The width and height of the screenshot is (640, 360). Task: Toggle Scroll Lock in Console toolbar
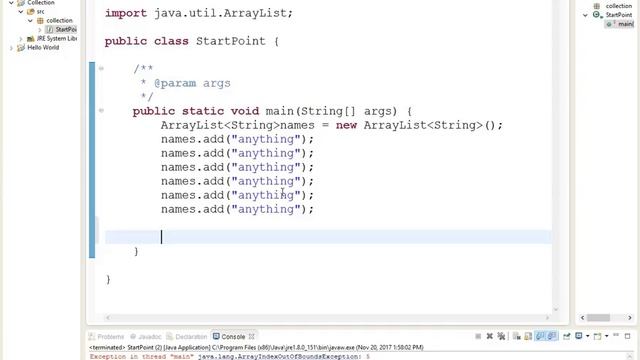pos(528,336)
